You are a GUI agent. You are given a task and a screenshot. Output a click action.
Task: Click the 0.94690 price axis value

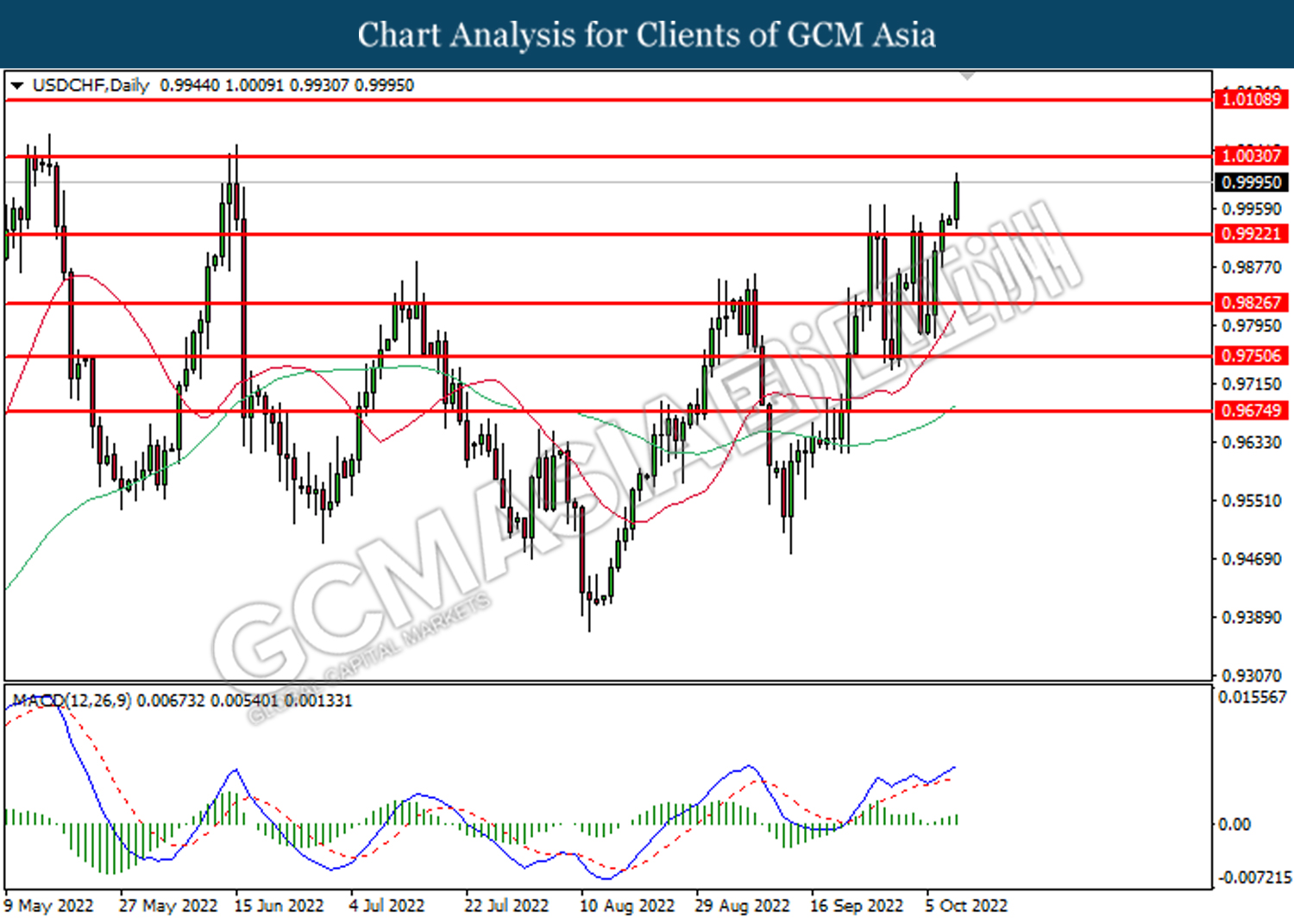point(1252,559)
